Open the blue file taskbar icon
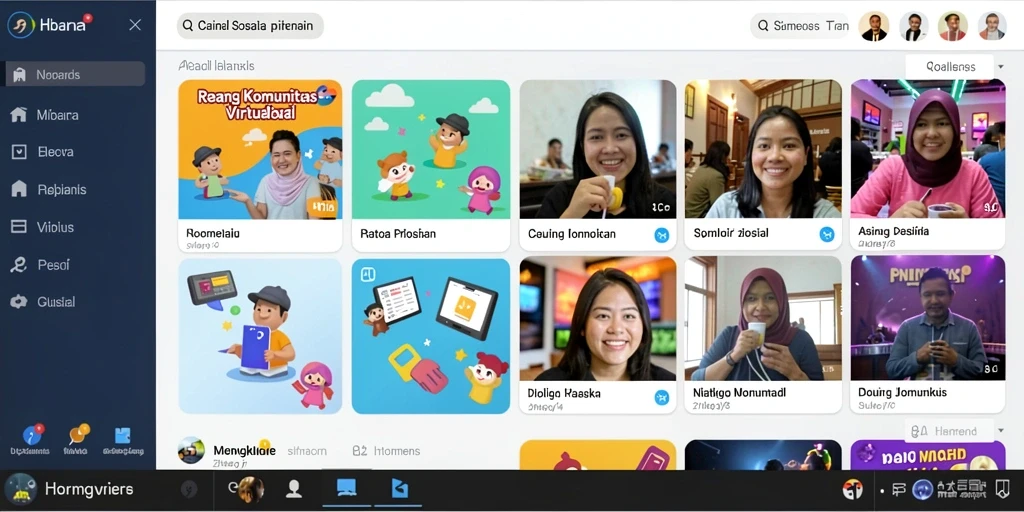The width and height of the screenshot is (1024, 512). coord(398,488)
